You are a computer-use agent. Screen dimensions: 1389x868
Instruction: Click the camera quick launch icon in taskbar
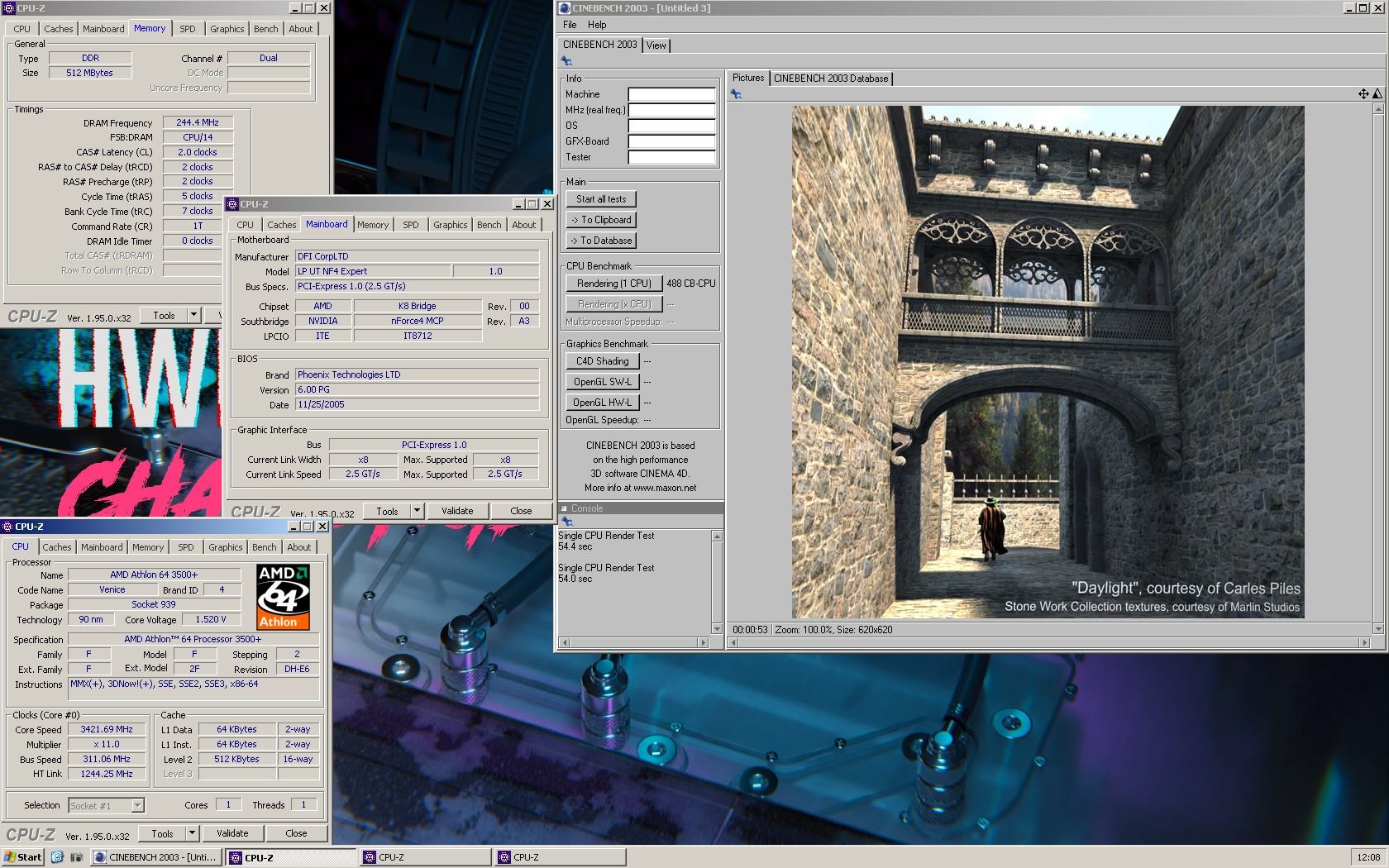click(75, 857)
